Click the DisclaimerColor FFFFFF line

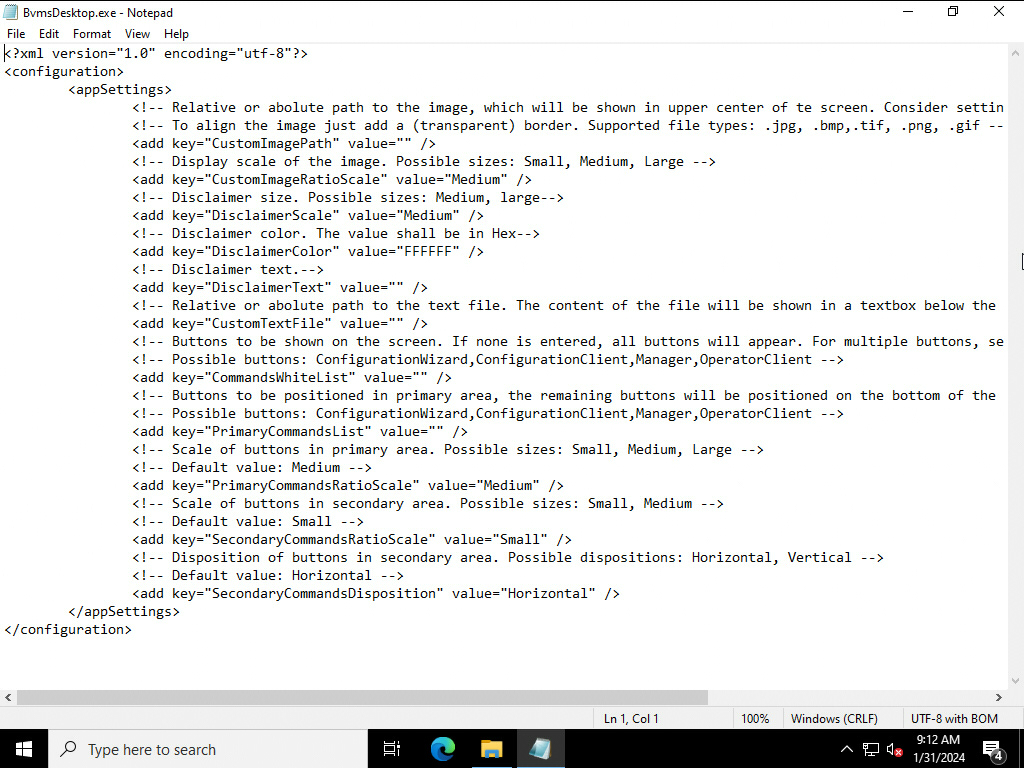[308, 251]
